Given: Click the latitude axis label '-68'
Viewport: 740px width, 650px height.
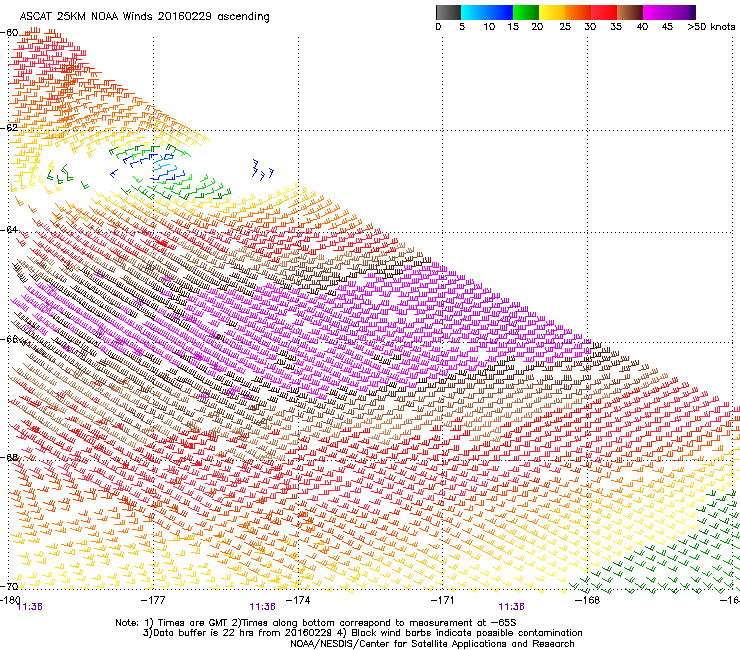Looking at the screenshot, I should [9, 457].
